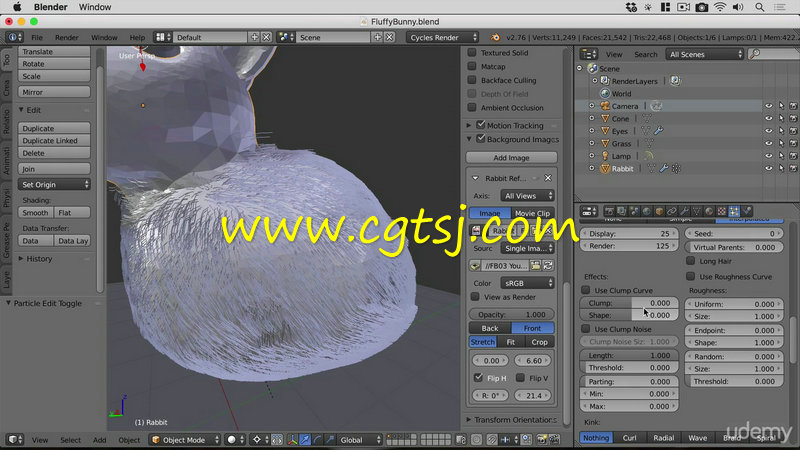Open the background image file browser icon
The height and width of the screenshot is (450, 800).
pos(535,265)
